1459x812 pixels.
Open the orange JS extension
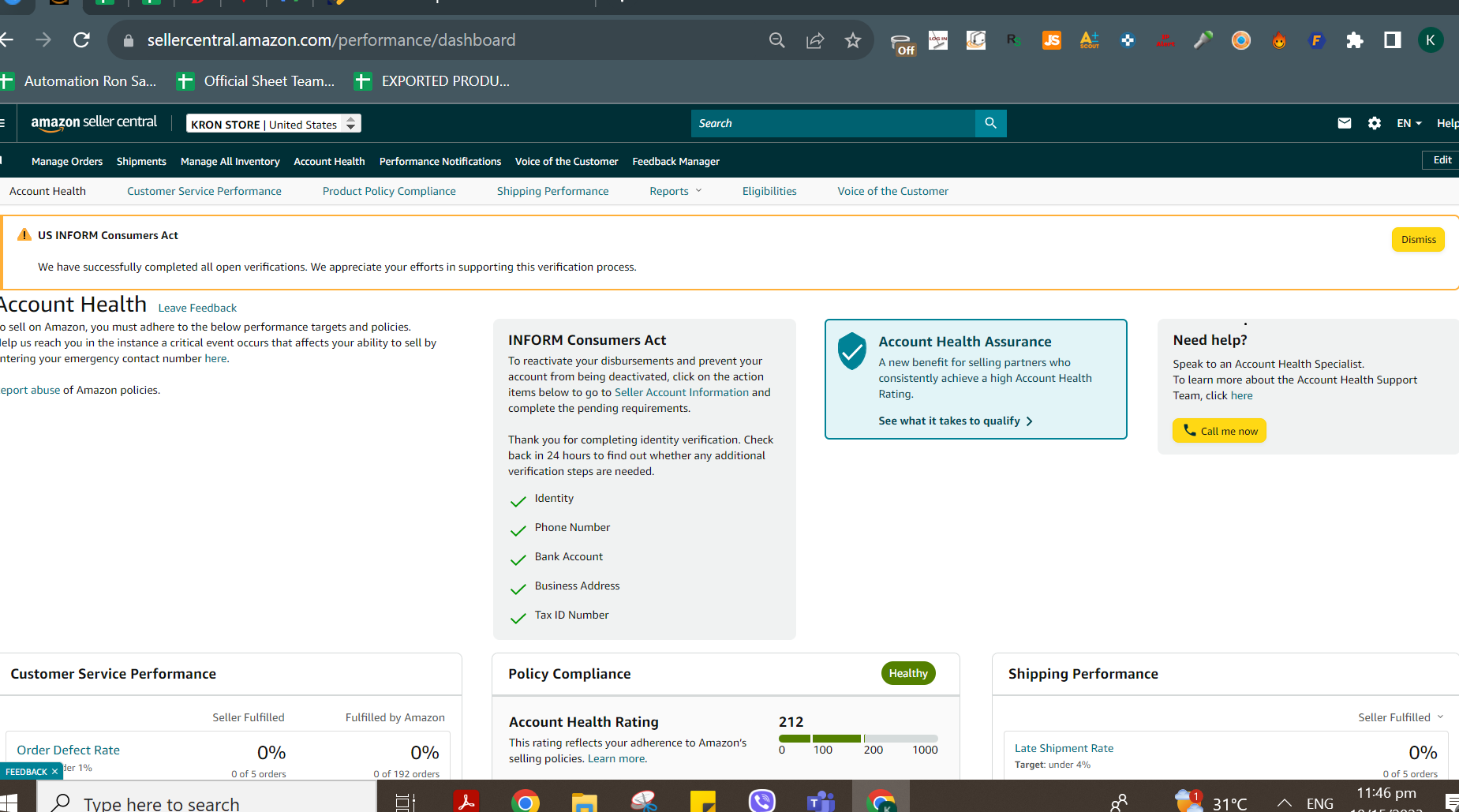point(1052,40)
